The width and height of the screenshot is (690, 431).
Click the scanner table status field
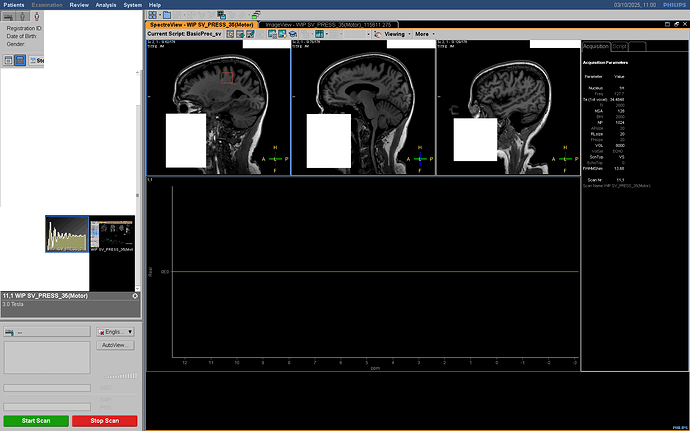pyautogui.click(x=47, y=332)
